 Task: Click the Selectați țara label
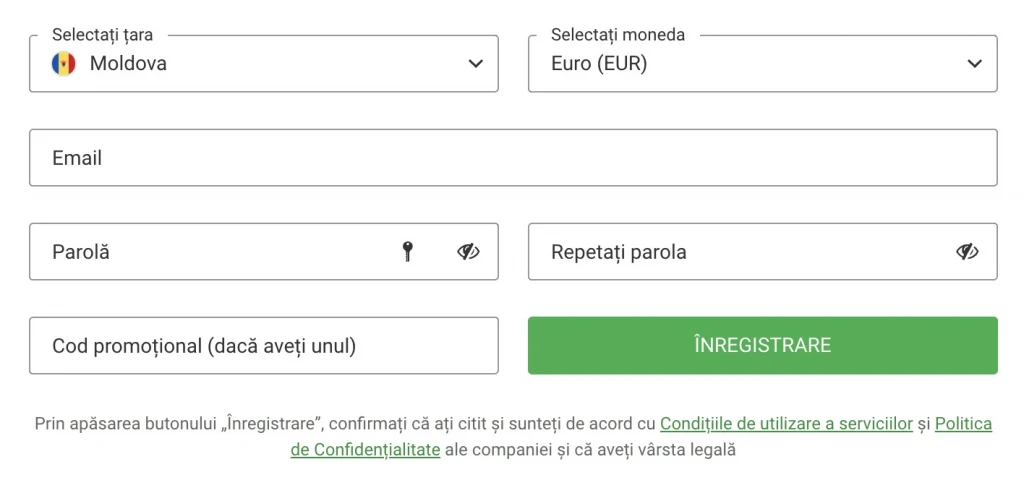click(103, 35)
